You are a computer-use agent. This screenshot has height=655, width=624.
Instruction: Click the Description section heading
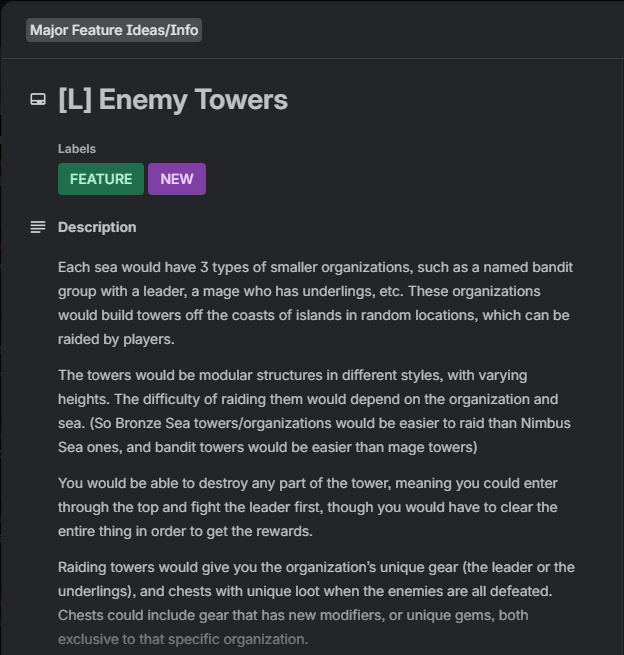pos(97,227)
